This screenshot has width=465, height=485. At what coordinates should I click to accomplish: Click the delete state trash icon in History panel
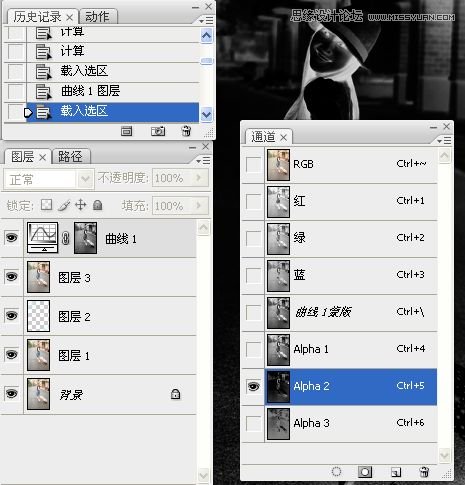(x=186, y=131)
